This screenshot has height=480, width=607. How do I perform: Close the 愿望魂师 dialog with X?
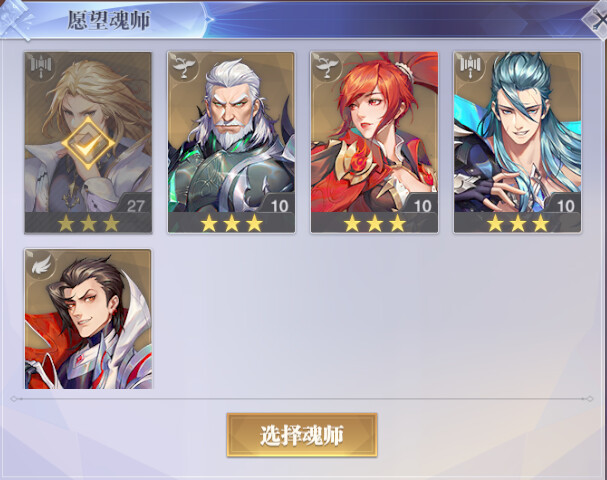tap(597, 19)
